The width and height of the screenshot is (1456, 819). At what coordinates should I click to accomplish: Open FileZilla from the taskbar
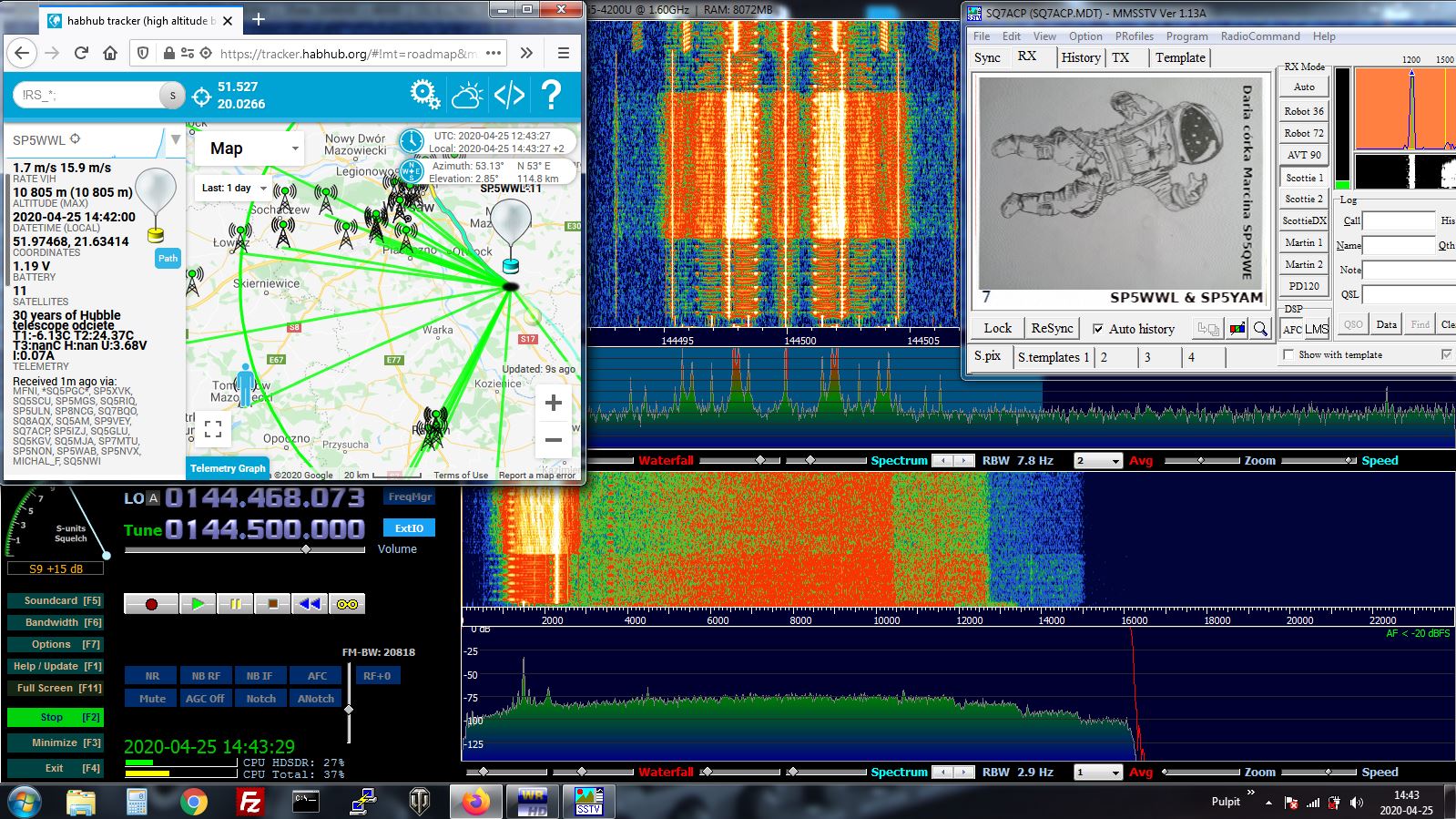click(249, 802)
